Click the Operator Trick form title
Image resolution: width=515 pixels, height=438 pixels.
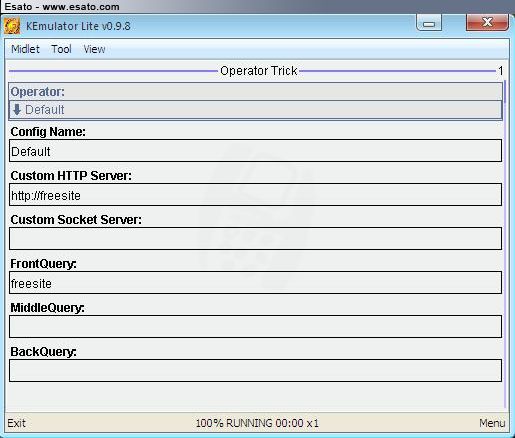pyautogui.click(x=259, y=71)
